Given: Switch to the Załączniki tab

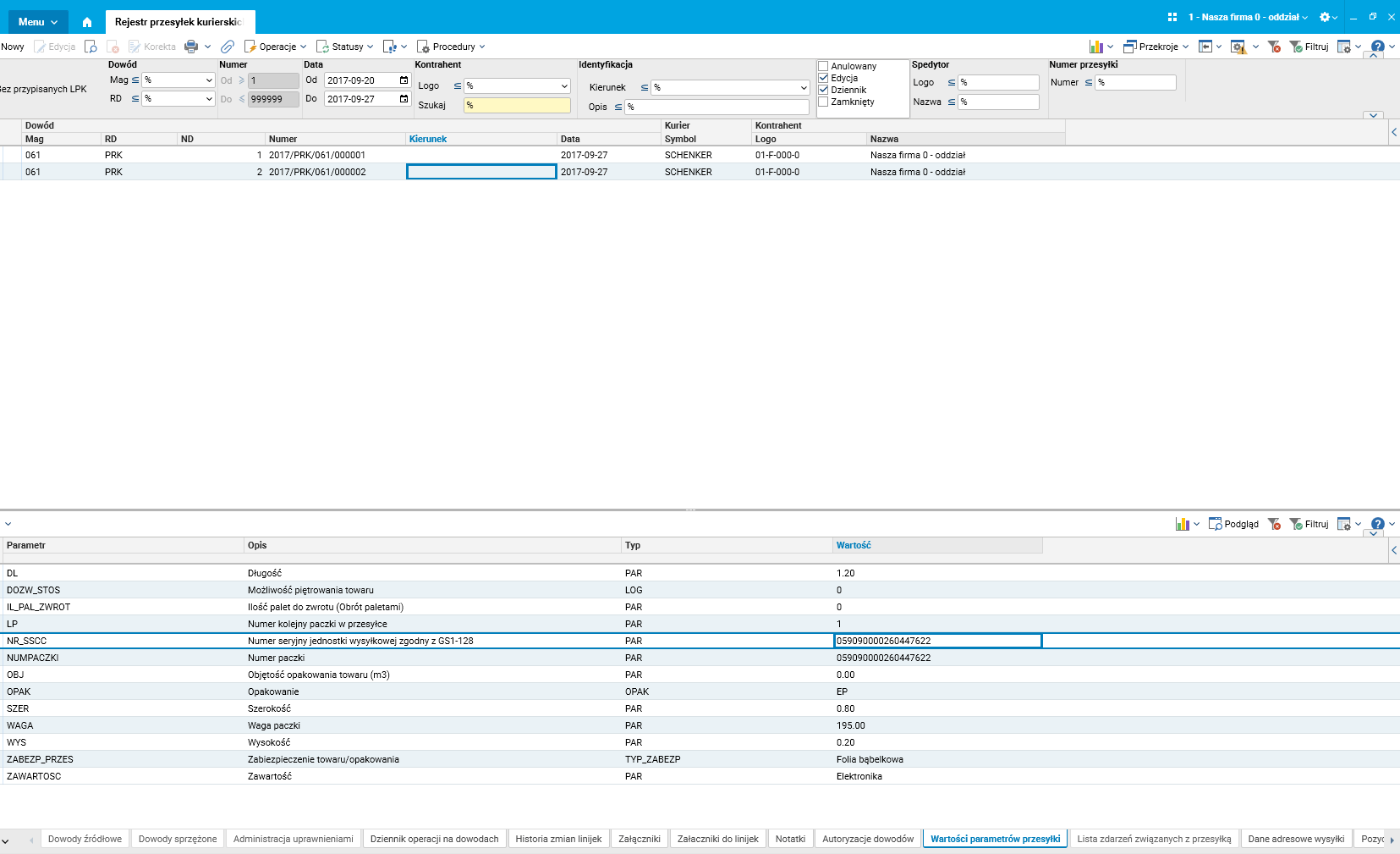Looking at the screenshot, I should (639, 839).
